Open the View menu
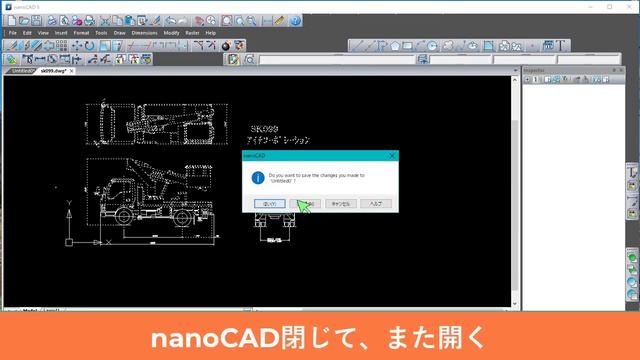The image size is (640, 360). click(x=43, y=33)
